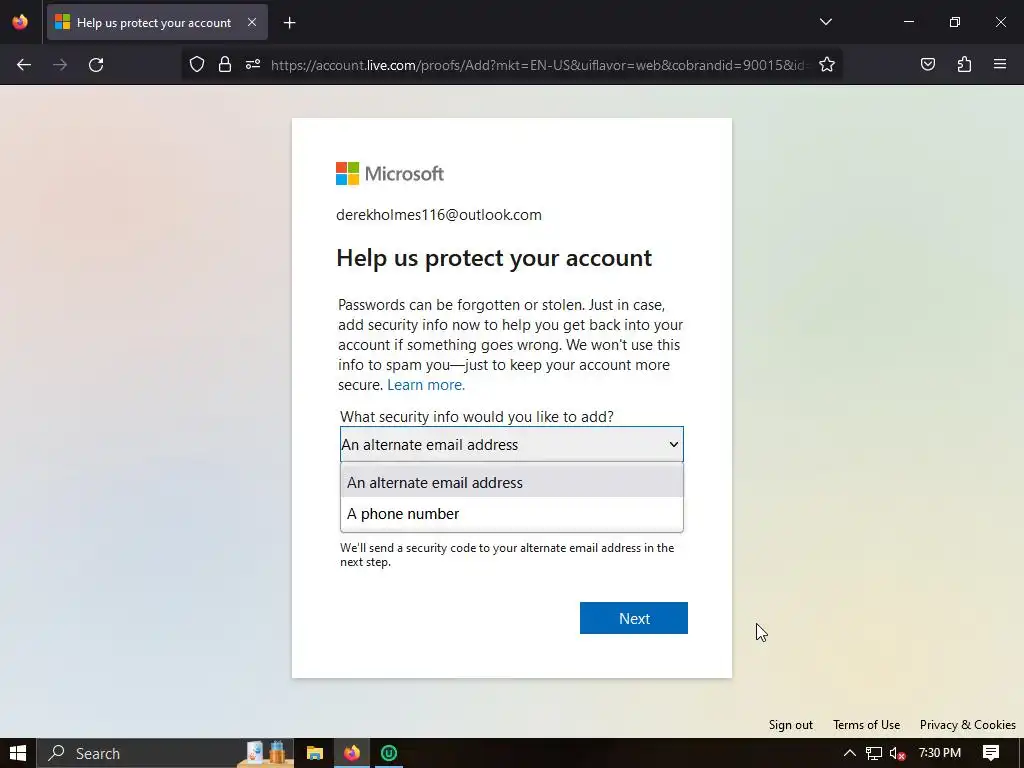Click the Firefox taskbar icon

click(351, 753)
